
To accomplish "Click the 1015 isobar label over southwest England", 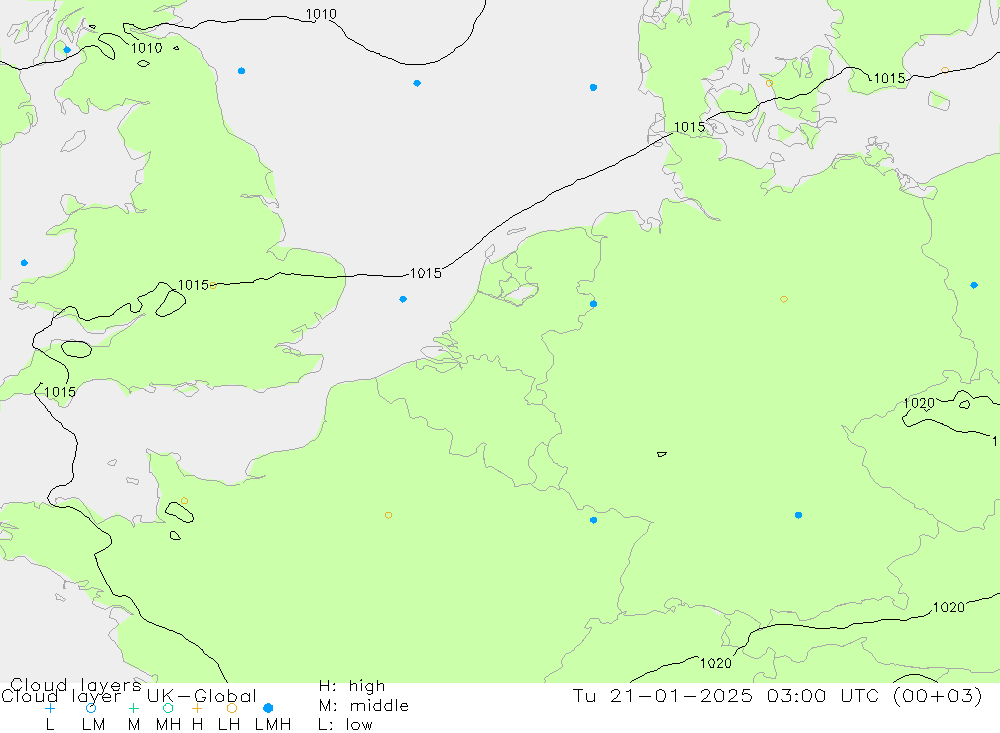I will (60, 392).
